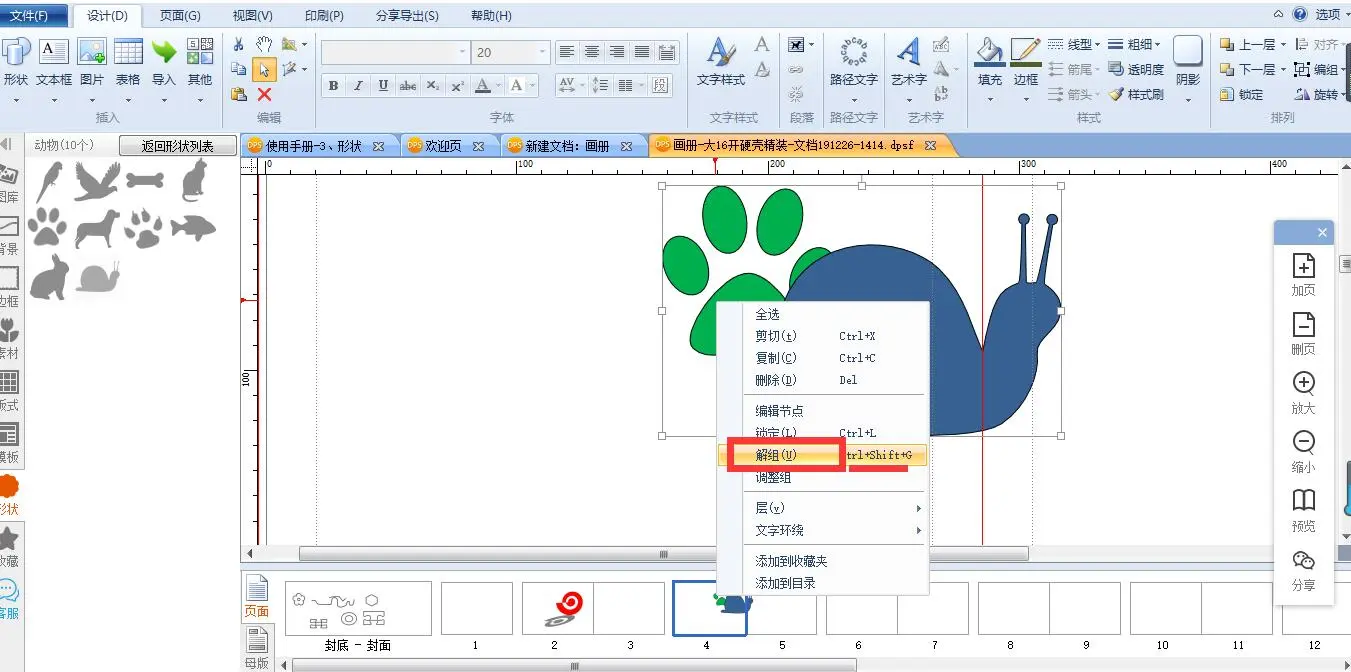This screenshot has width=1351, height=672.
Task: Click the 透明度 transparency tool
Action: [x=1136, y=70]
